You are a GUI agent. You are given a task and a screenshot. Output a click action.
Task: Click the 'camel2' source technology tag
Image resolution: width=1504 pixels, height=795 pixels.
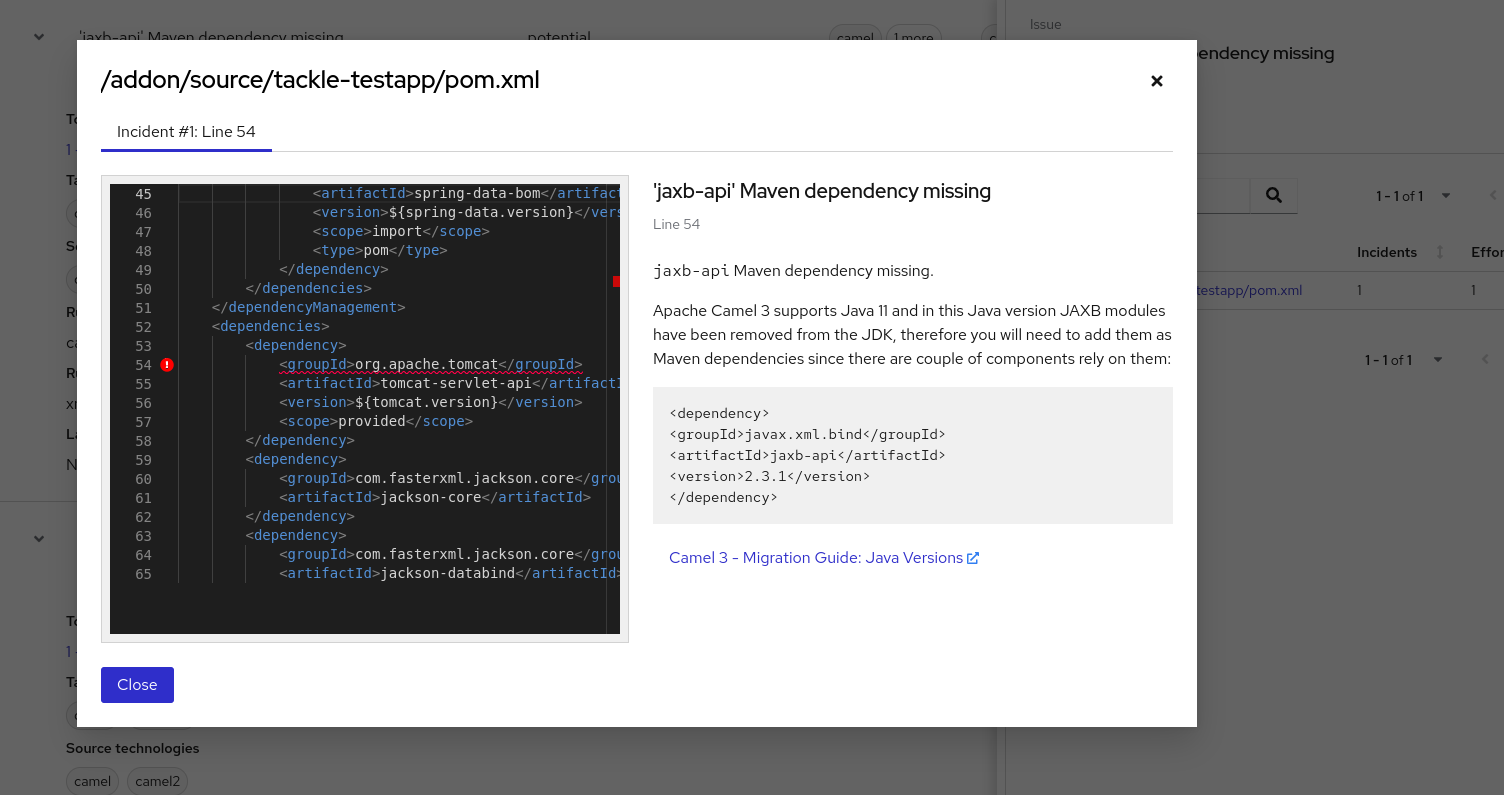(x=158, y=781)
